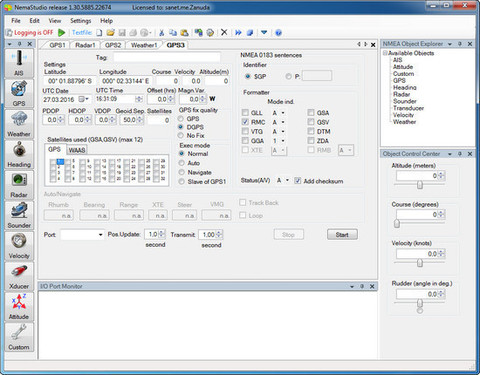Open the AIS instrument in sidebar
The width and height of the screenshot is (480, 375).
tap(19, 63)
